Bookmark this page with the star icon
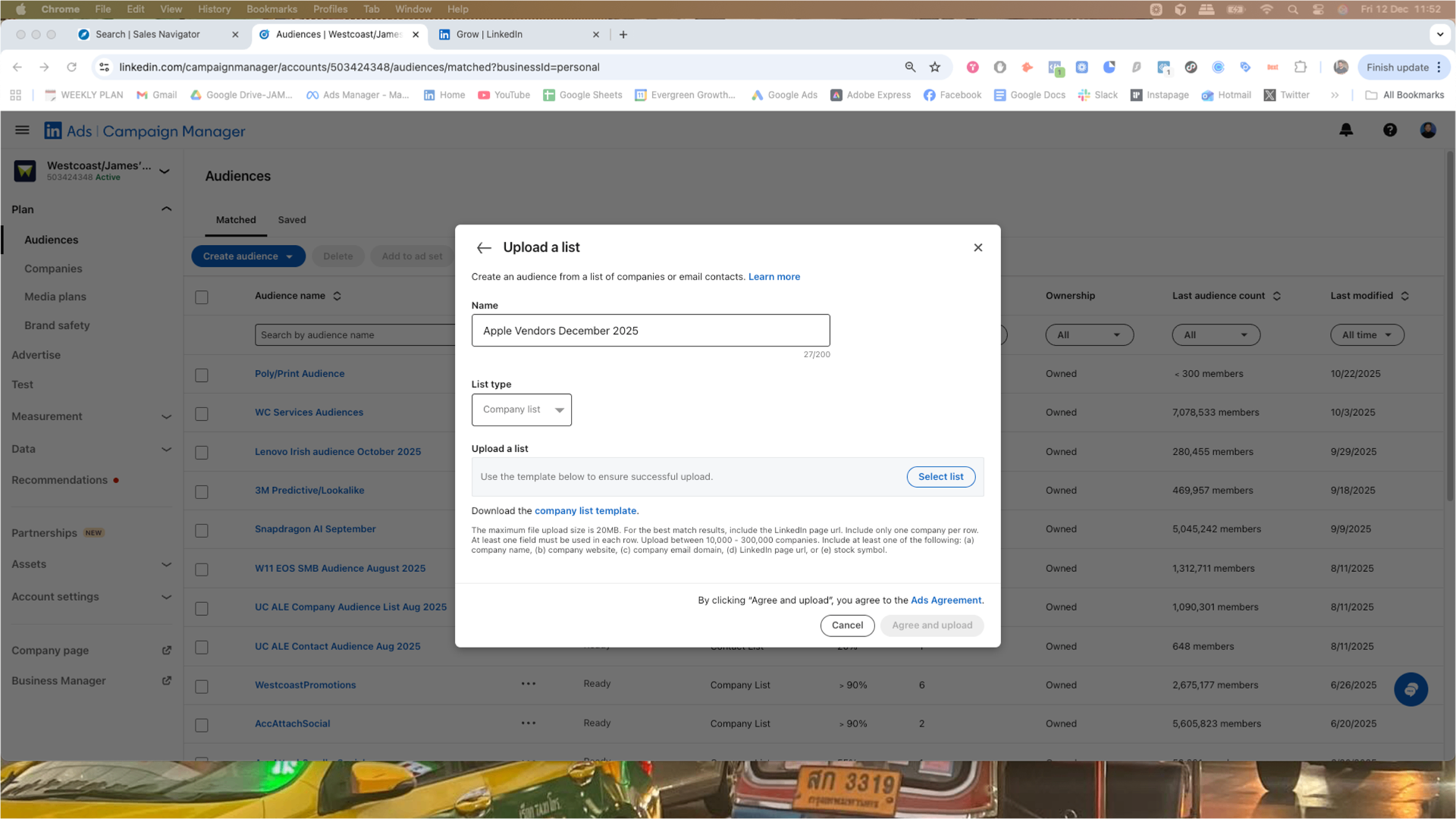The image size is (1456, 819). coord(935,67)
